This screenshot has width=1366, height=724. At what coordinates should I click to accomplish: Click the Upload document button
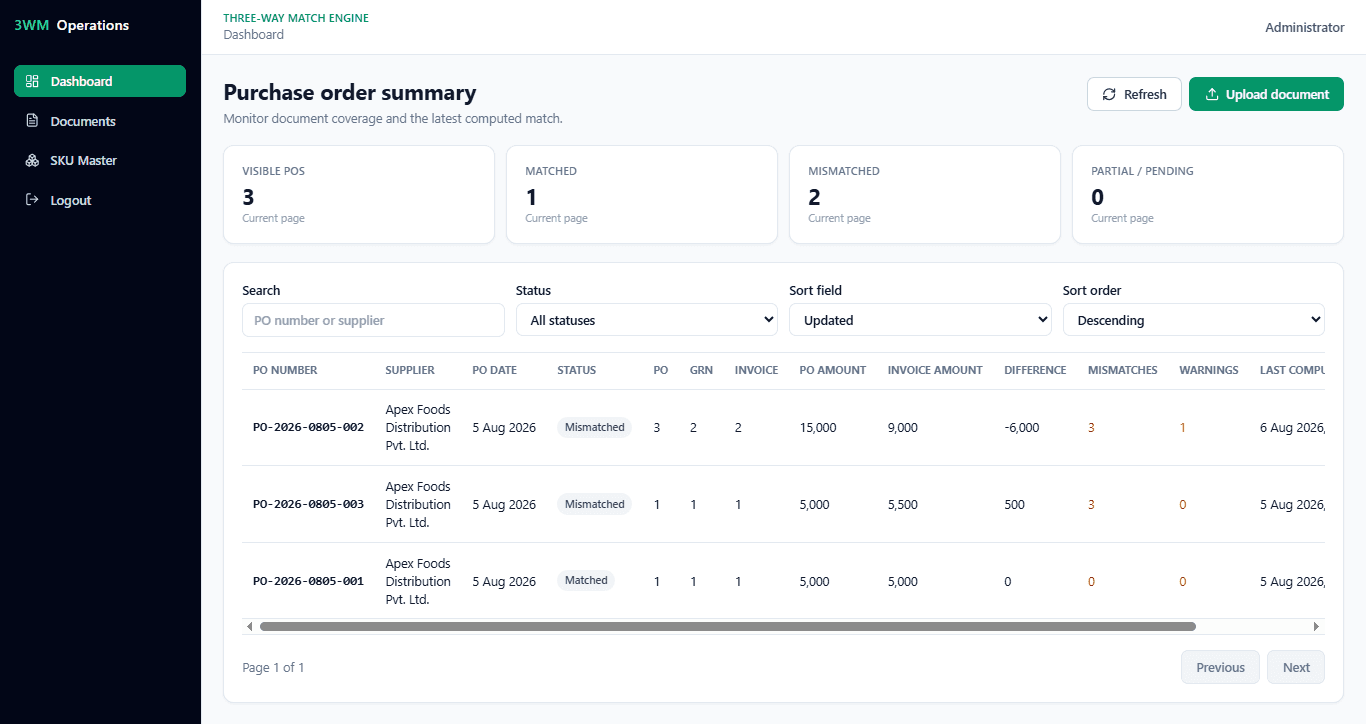(x=1266, y=94)
